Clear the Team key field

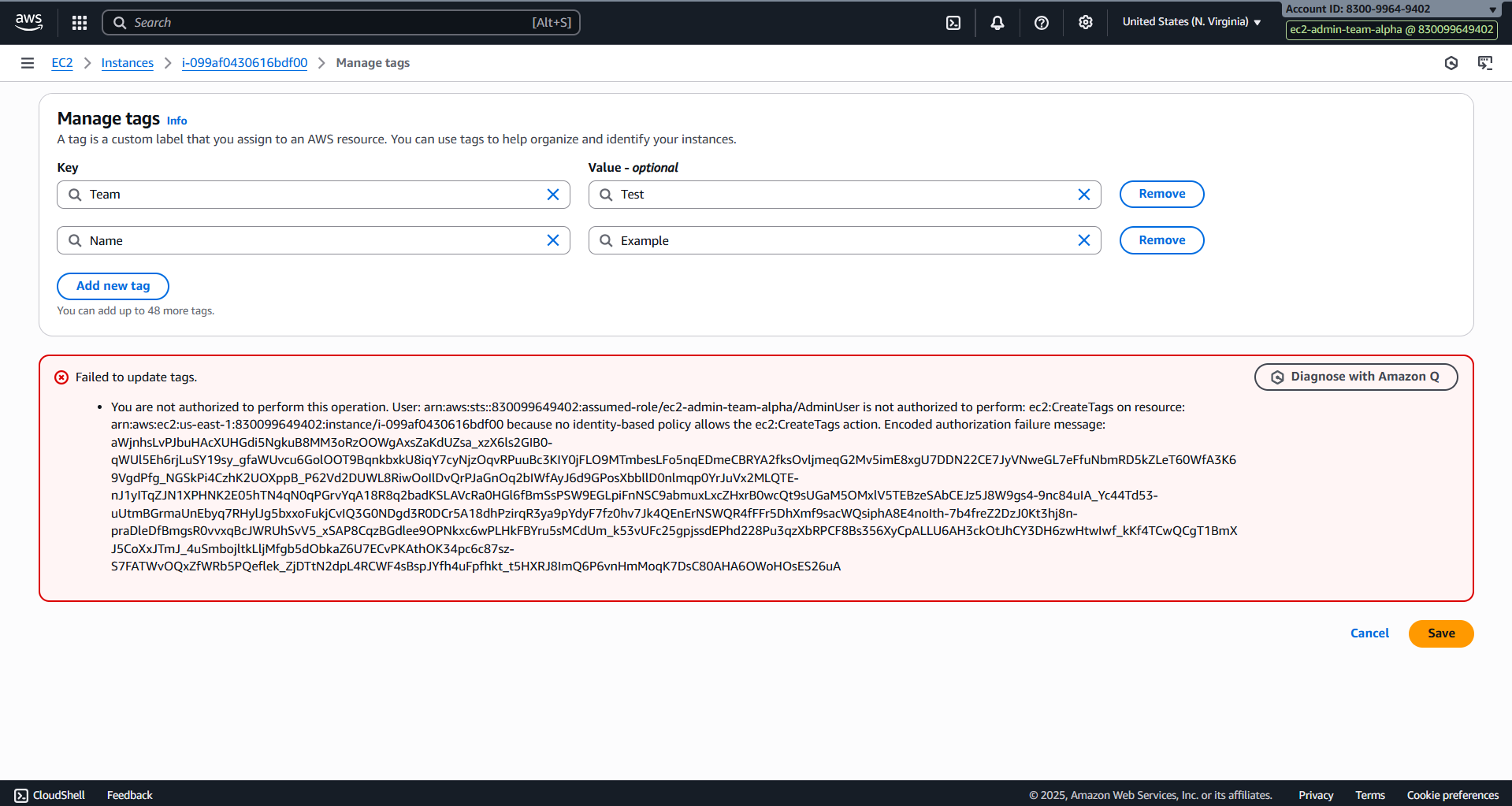pyautogui.click(x=553, y=195)
